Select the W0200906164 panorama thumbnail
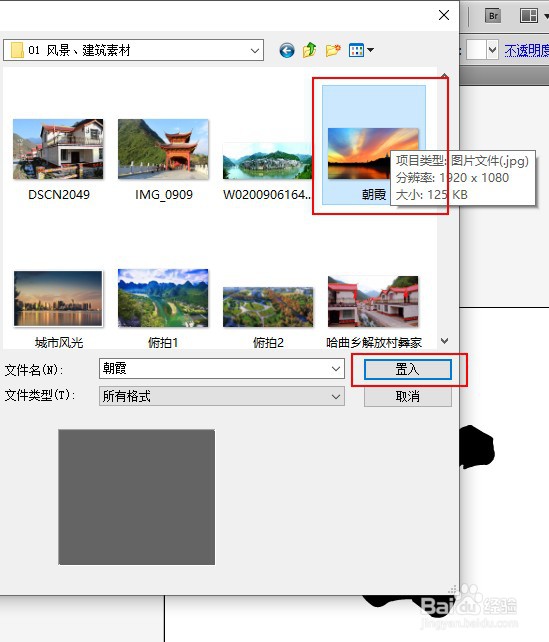Viewport: 549px width, 642px height. [267, 160]
